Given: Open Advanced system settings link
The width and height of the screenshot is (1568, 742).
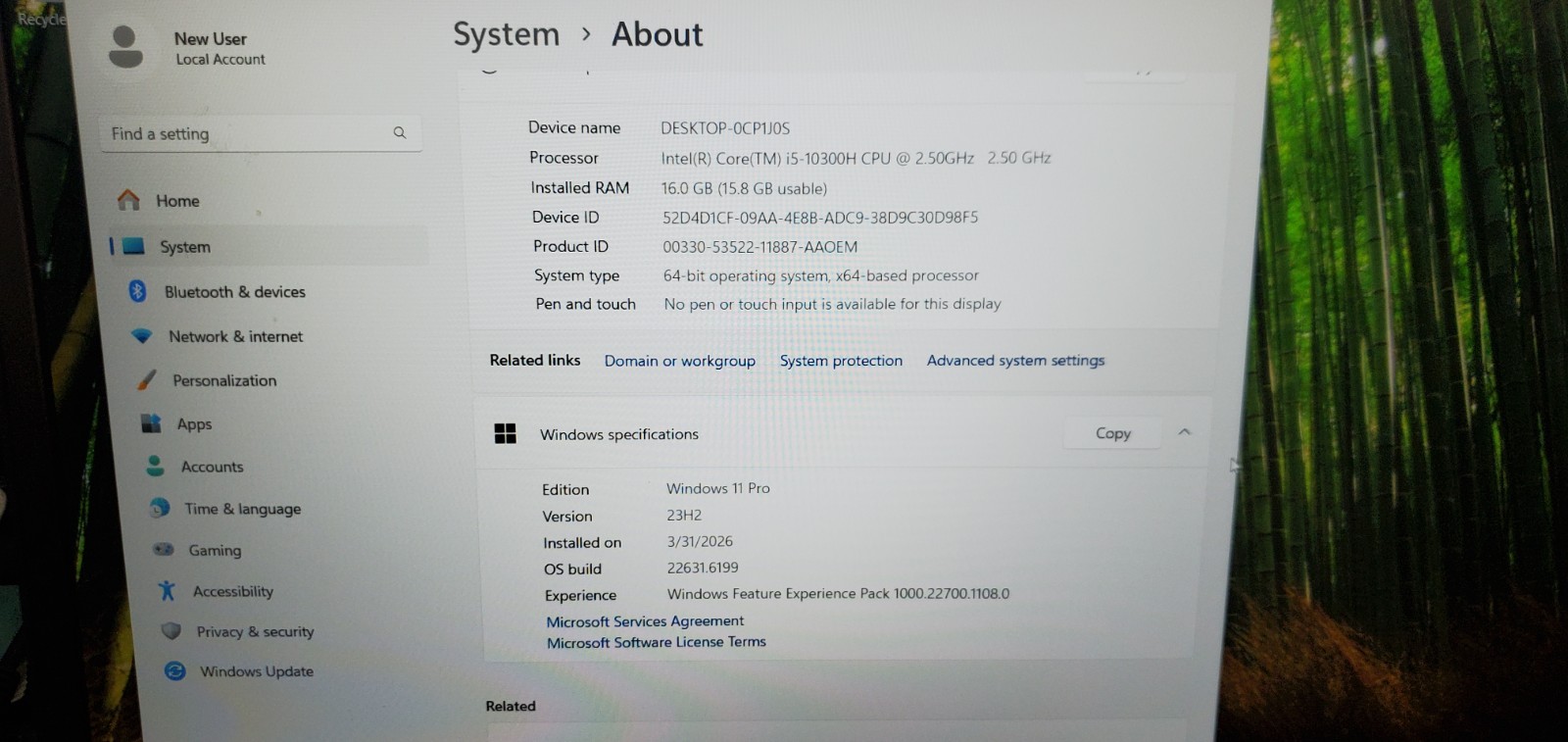Looking at the screenshot, I should 1015,361.
